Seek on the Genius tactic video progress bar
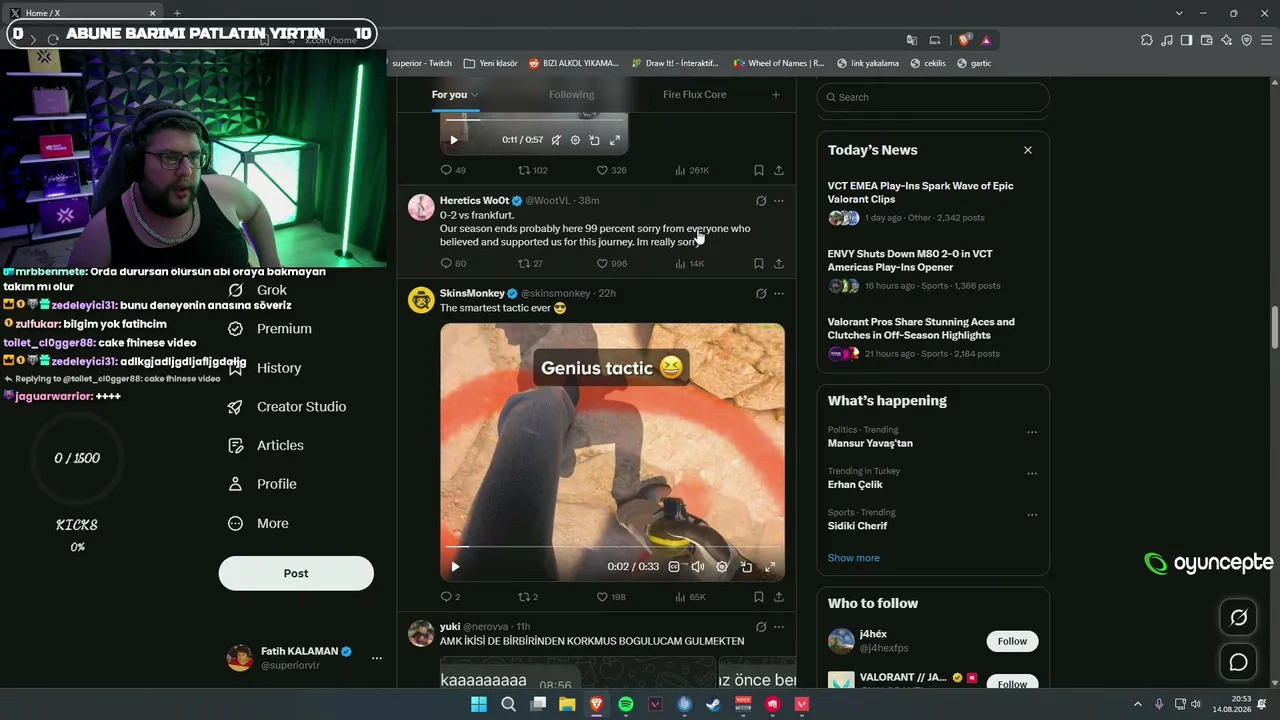 click(613, 547)
